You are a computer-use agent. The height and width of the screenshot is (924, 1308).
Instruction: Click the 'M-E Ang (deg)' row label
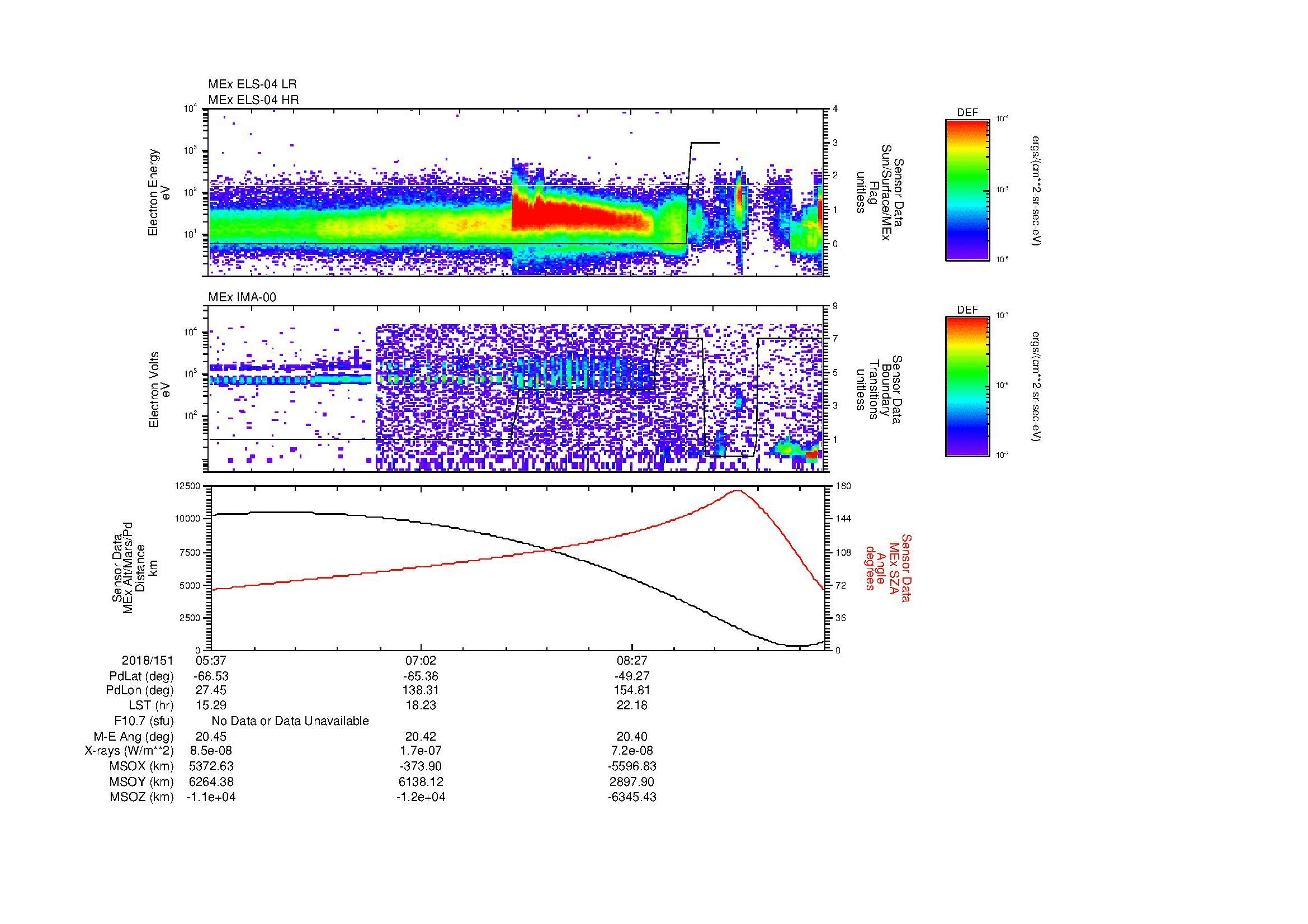pos(133,736)
